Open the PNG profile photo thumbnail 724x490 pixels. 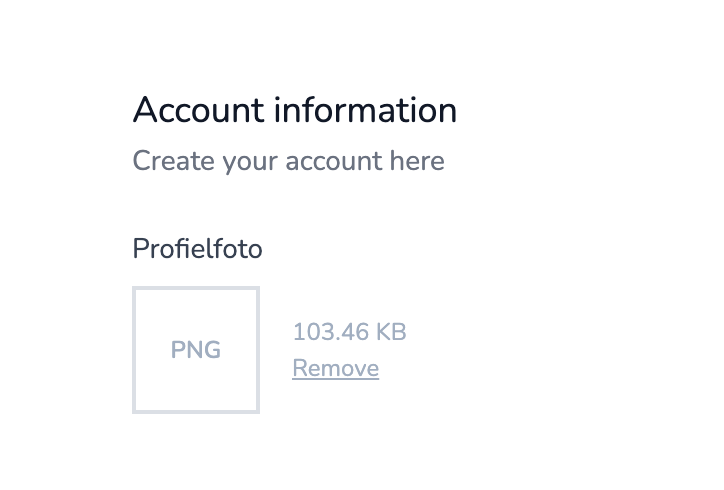click(196, 350)
